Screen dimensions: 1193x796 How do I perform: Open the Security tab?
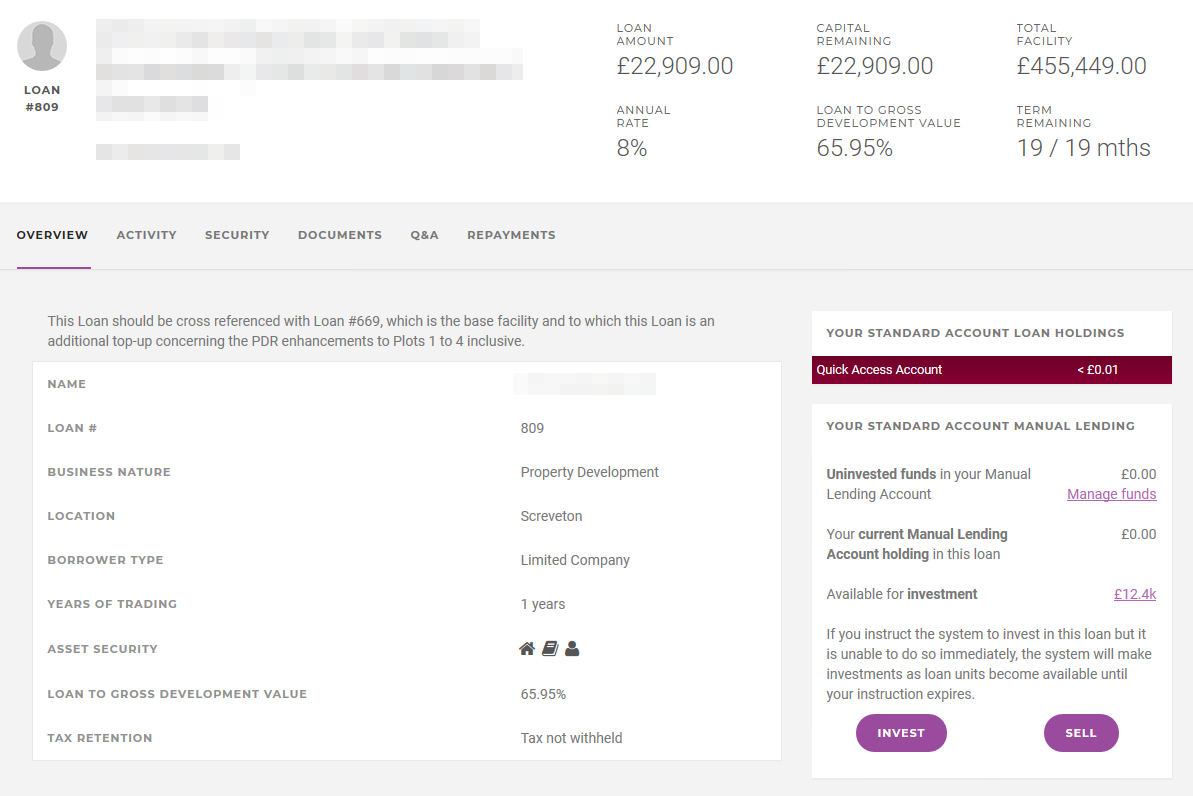coord(237,235)
